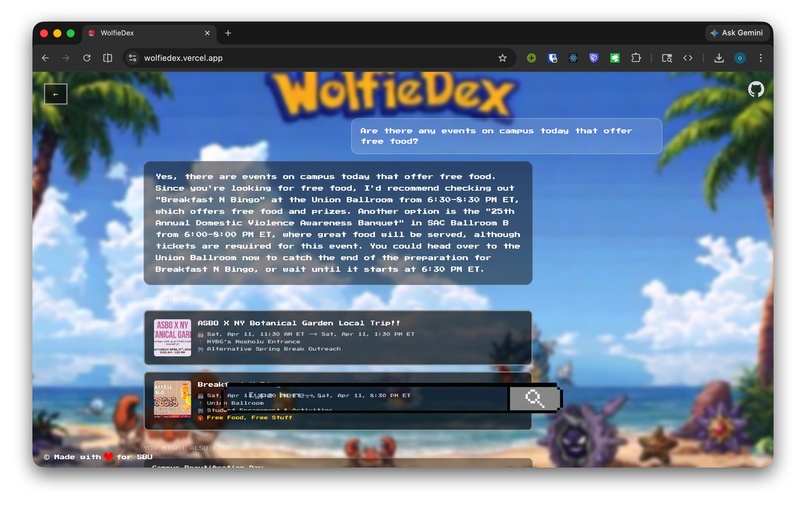Click 'Alternative Spring Break Outreach' organizer text

(273, 349)
